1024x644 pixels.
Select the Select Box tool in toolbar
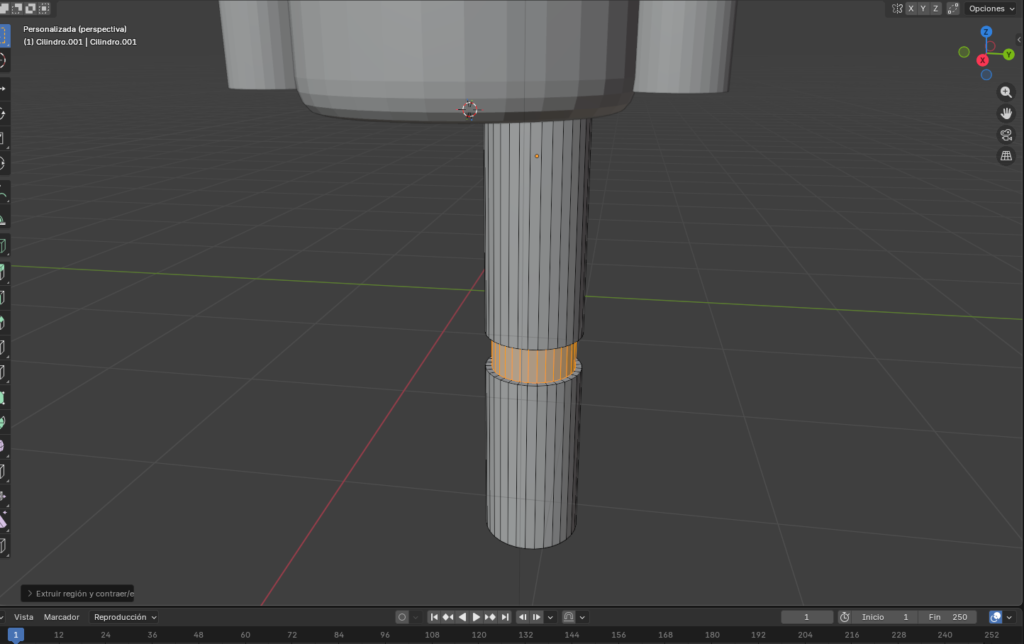(3, 35)
